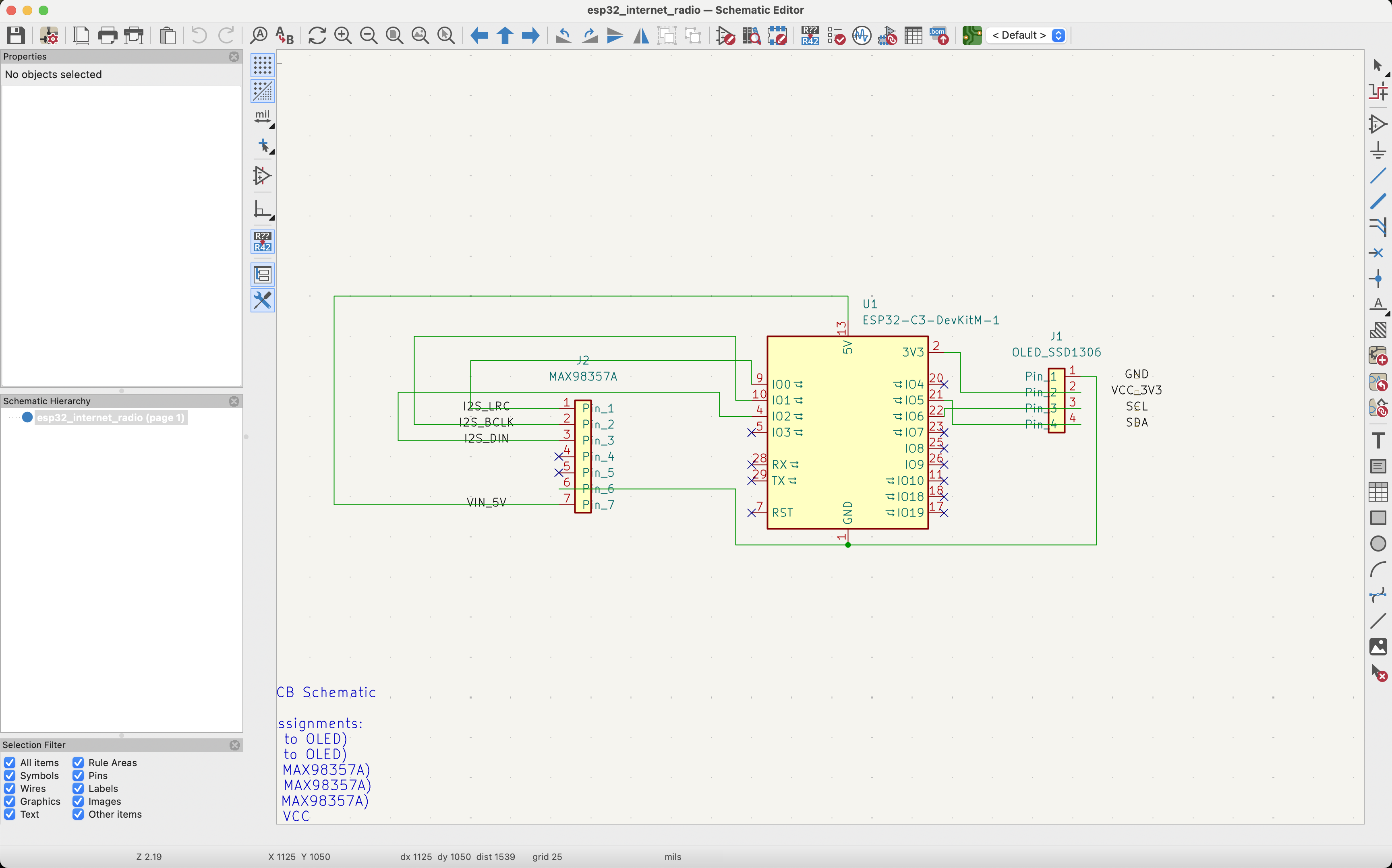Click the Plot icon

click(x=134, y=35)
